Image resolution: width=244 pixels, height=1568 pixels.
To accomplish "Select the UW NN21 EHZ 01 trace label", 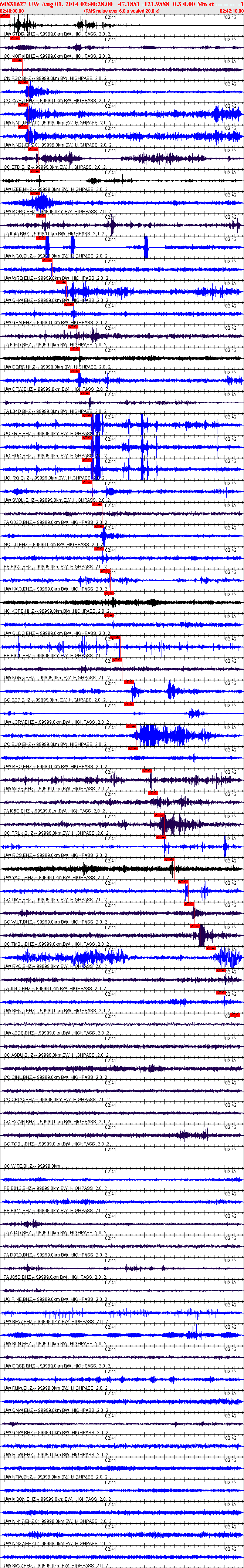I will point(57,145).
